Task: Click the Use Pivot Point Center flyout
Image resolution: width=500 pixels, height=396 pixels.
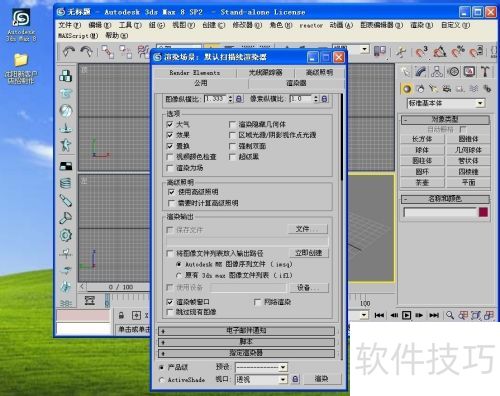Action: 380,51
